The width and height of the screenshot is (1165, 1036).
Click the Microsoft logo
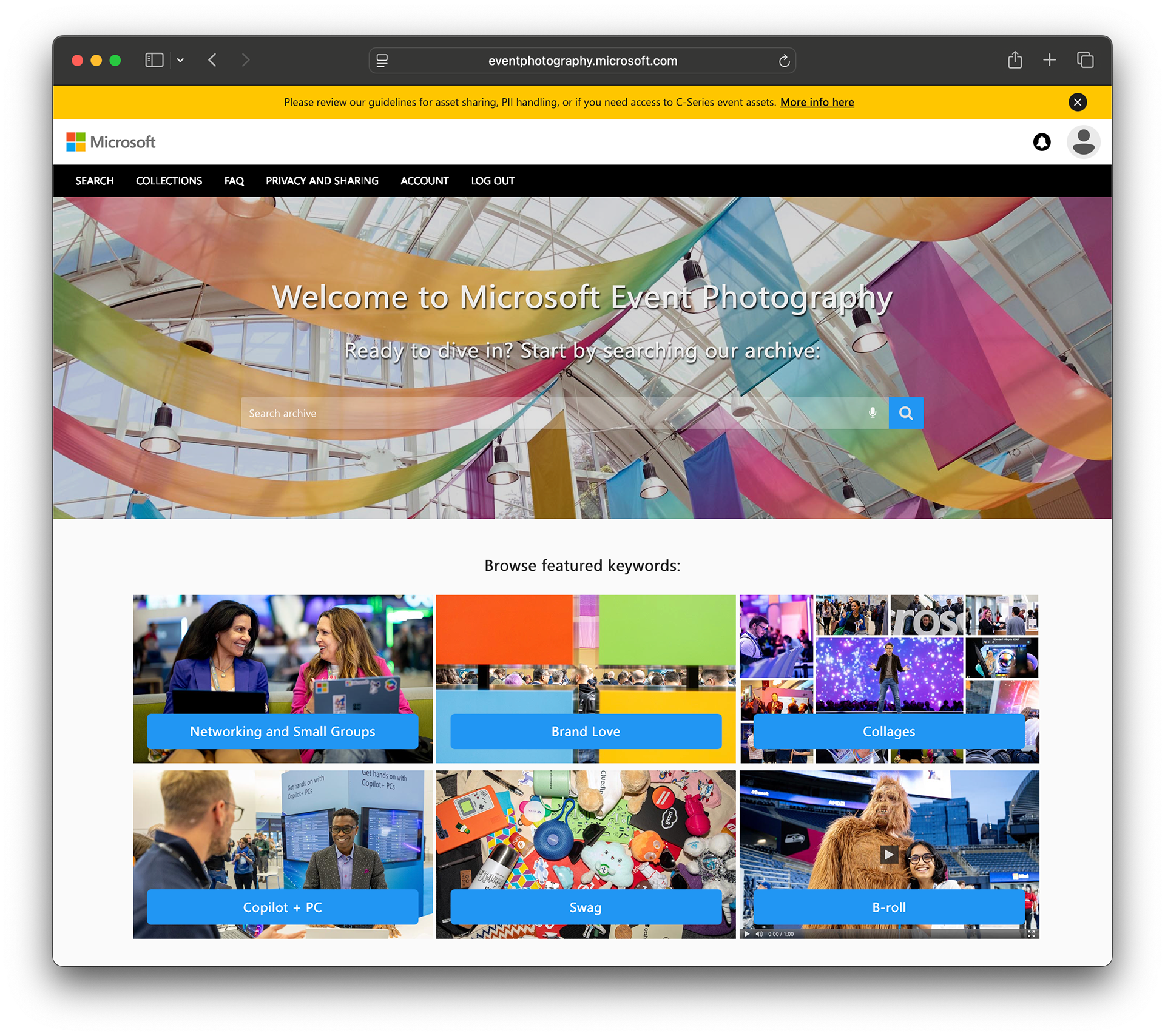[x=111, y=142]
